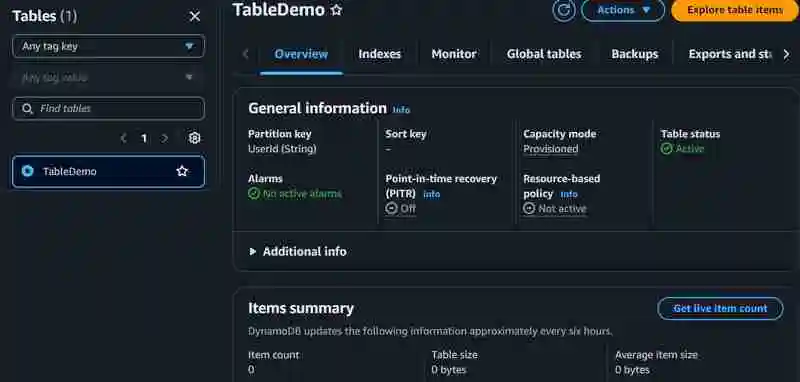Click Get live item count button

click(720, 309)
